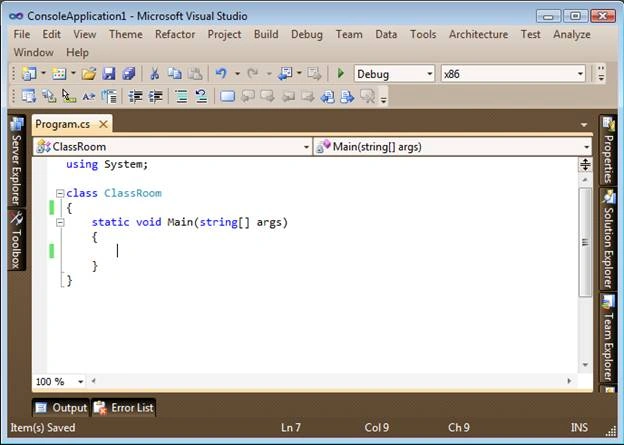Open the Main(string[] args) member dropdown
Viewport: 624px width, 445px height.
(452, 147)
